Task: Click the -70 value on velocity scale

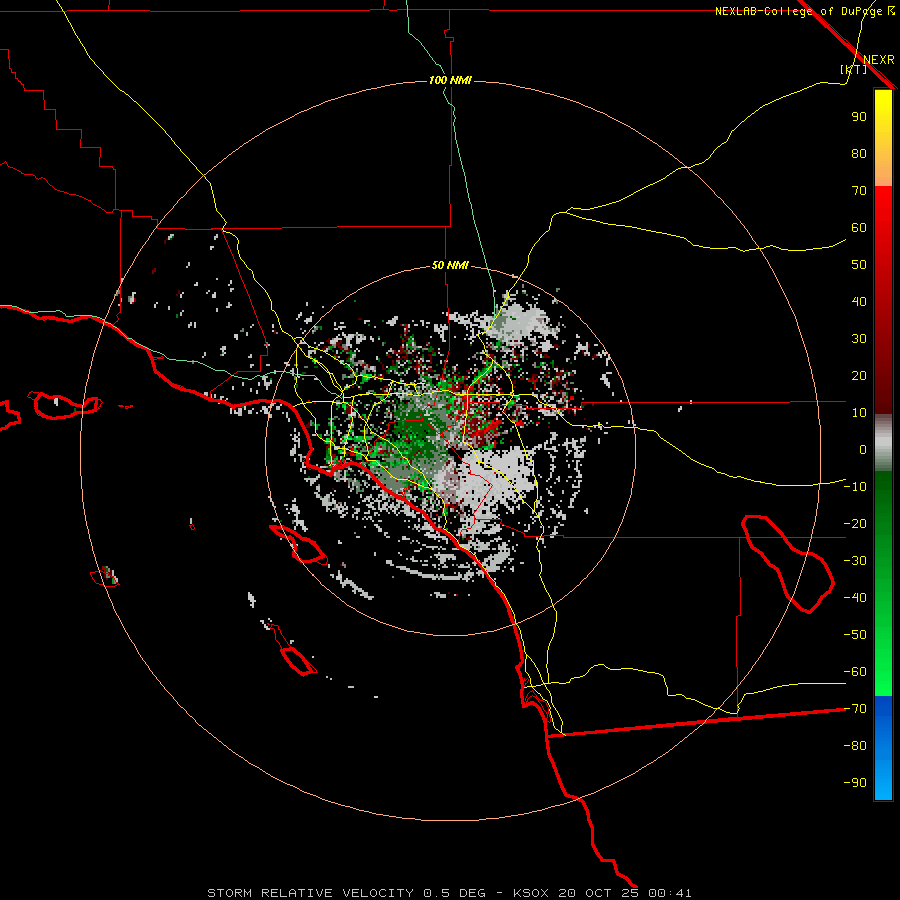Action: coord(855,709)
